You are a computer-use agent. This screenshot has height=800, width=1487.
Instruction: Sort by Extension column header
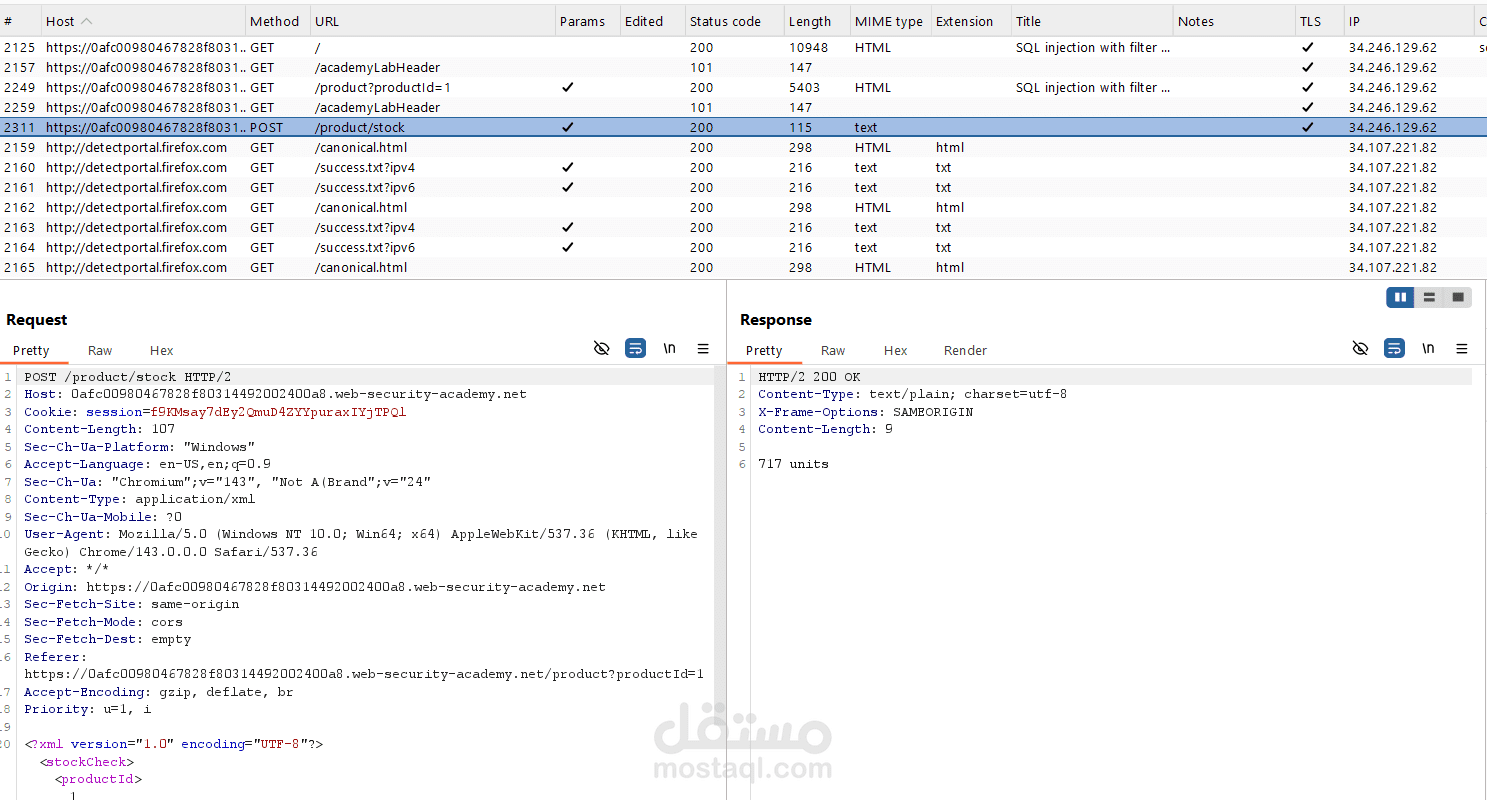tap(970, 21)
